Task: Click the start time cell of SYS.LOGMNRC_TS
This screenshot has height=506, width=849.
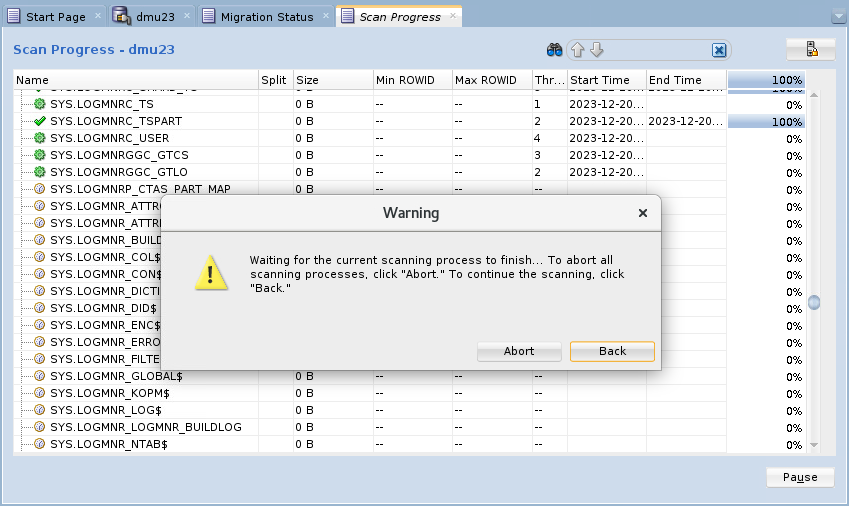Action: [606, 104]
